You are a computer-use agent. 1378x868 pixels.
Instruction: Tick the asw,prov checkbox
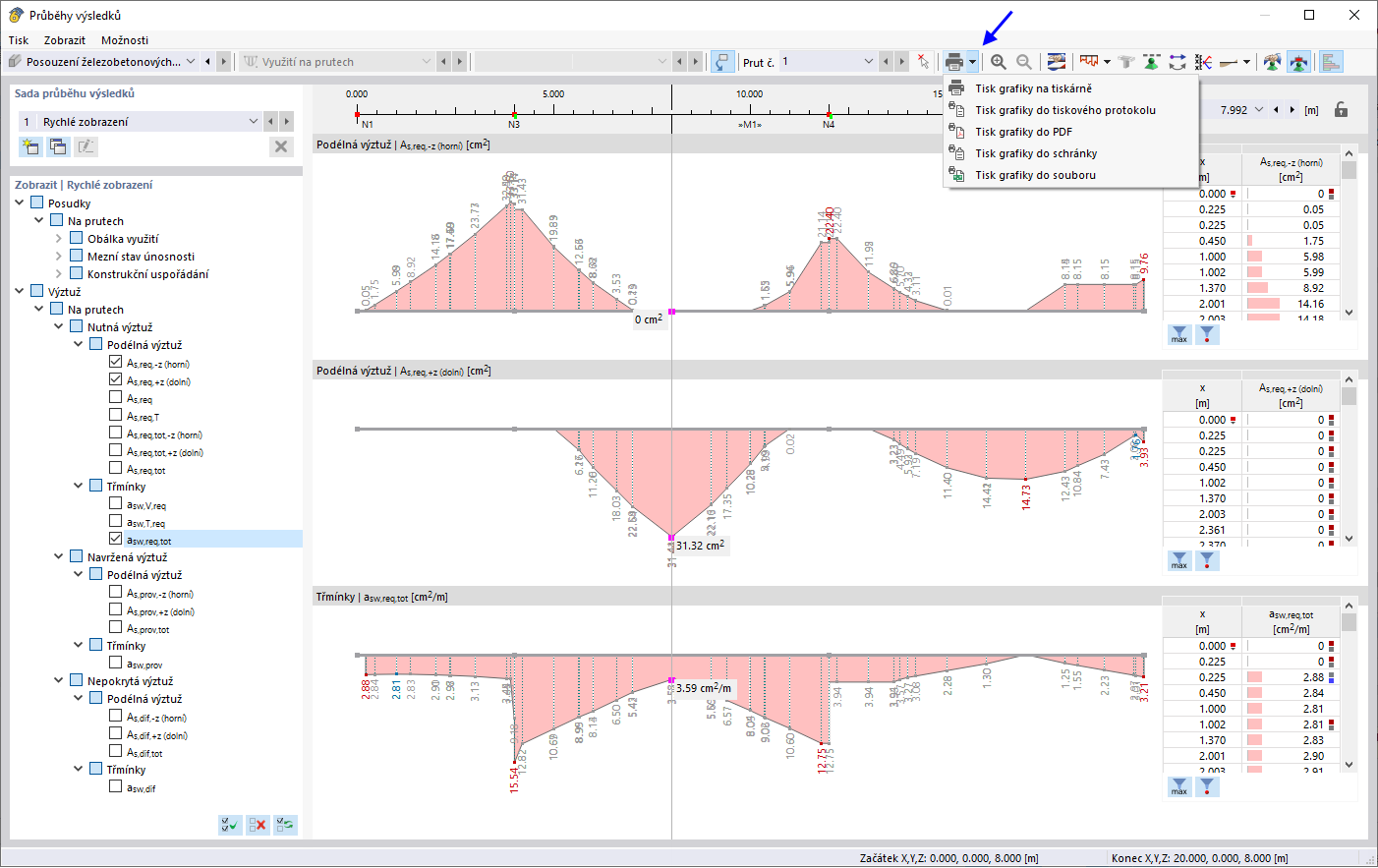(116, 664)
